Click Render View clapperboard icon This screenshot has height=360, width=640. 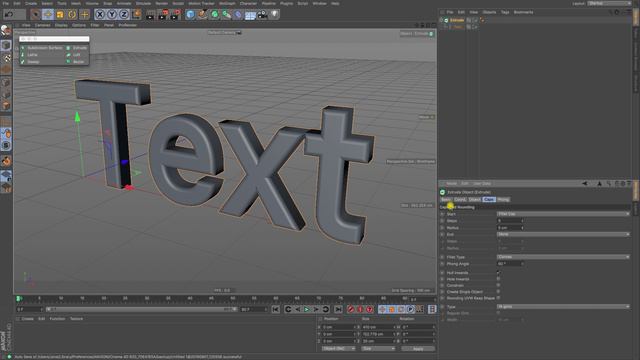tap(151, 15)
